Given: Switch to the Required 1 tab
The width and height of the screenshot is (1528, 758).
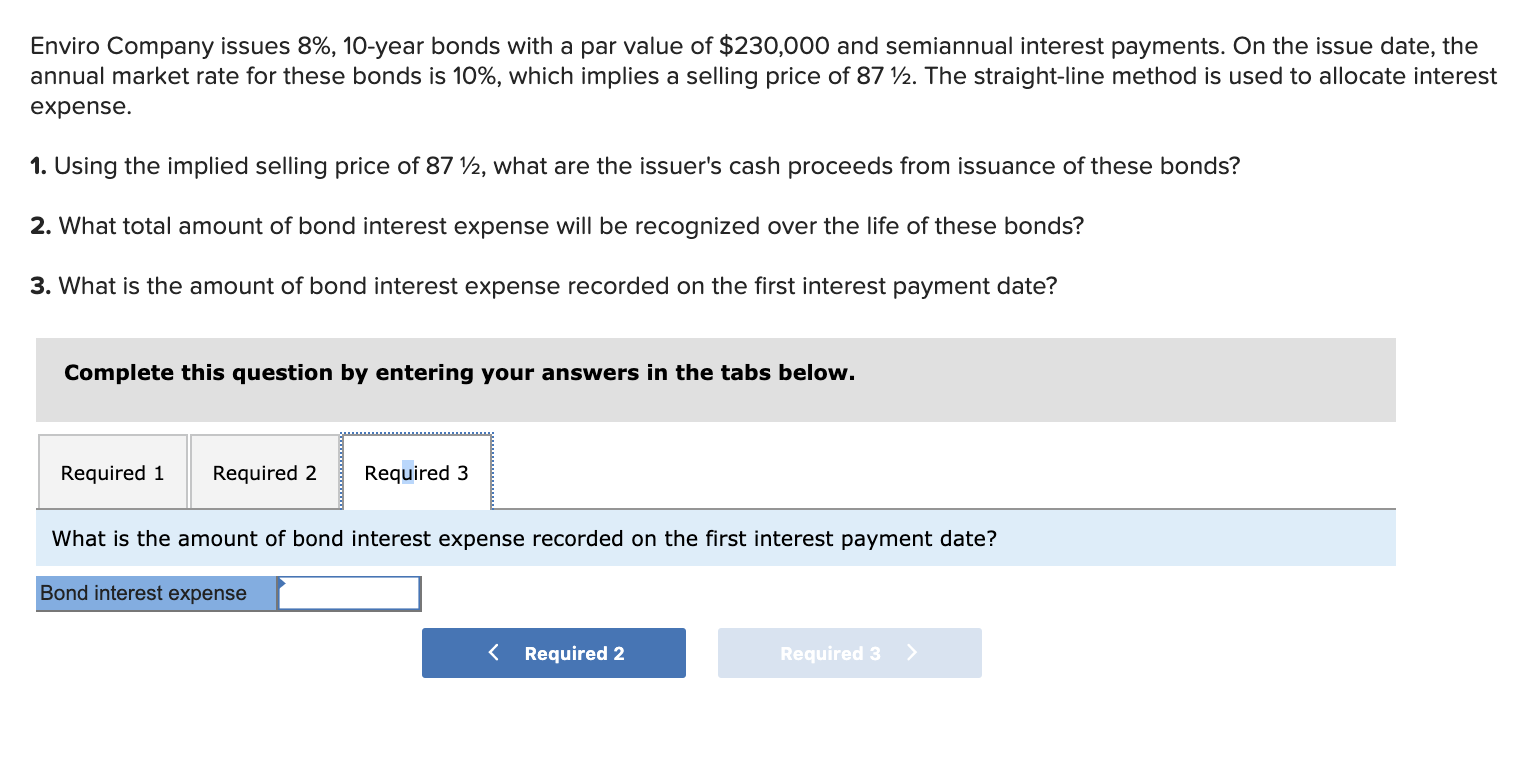Looking at the screenshot, I should (112, 471).
